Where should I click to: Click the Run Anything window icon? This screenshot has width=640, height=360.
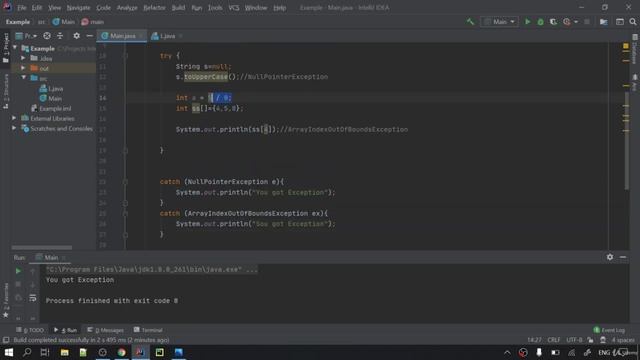pyautogui.click(x=620, y=22)
